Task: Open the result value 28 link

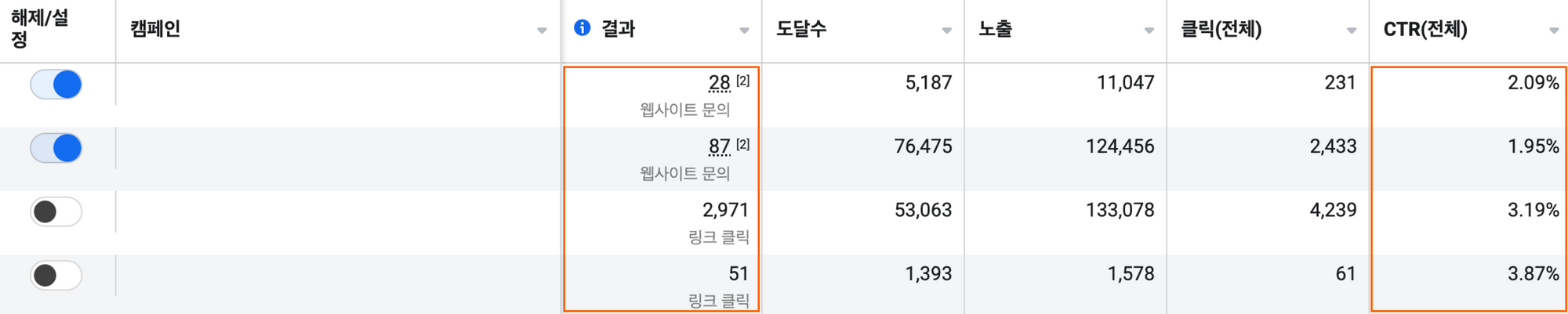Action: click(x=719, y=83)
